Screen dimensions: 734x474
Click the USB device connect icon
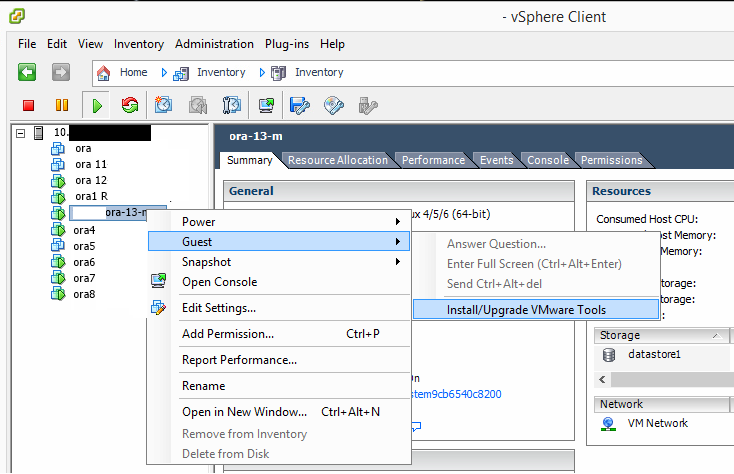click(368, 106)
